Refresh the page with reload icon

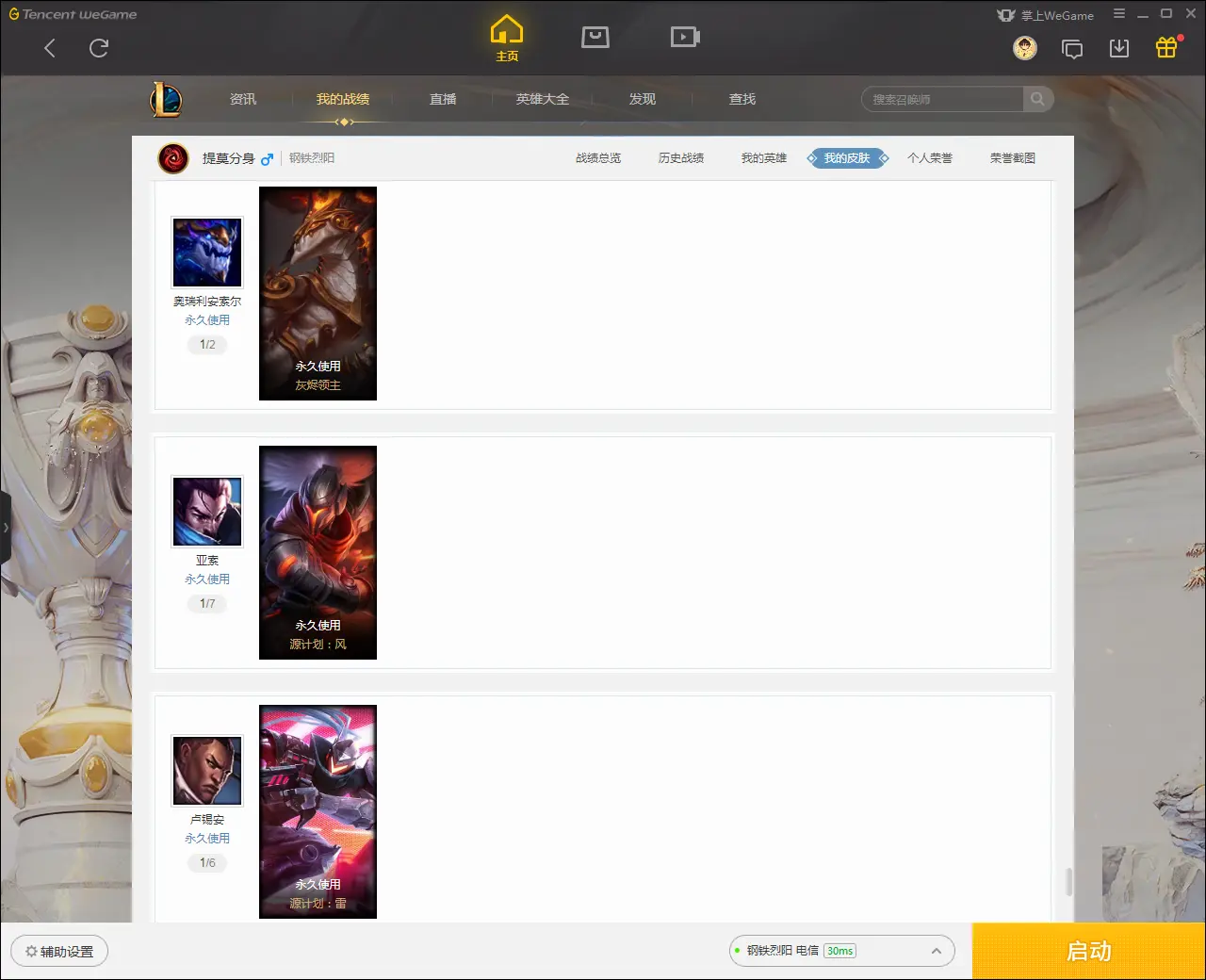pyautogui.click(x=99, y=48)
